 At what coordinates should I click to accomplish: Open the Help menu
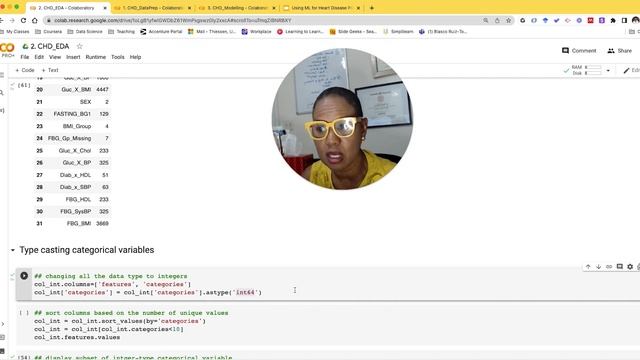click(136, 57)
